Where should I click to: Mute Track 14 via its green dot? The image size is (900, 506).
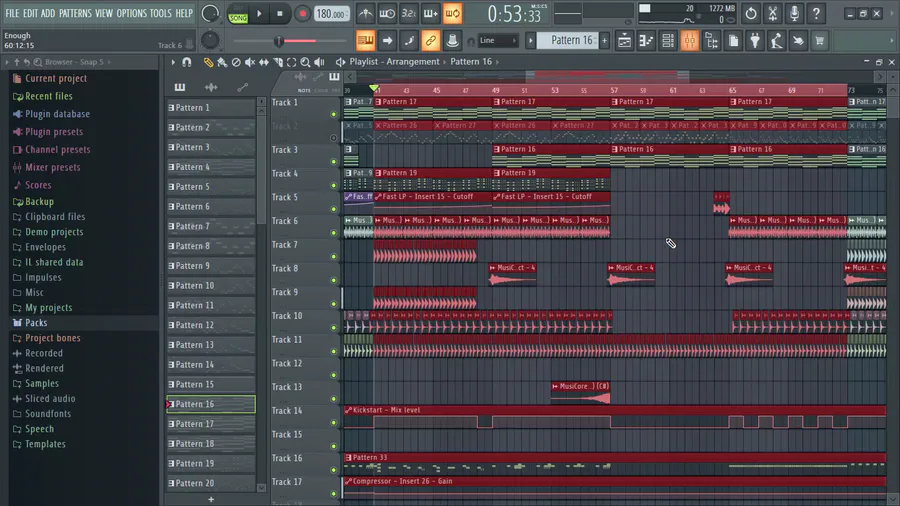[333, 423]
